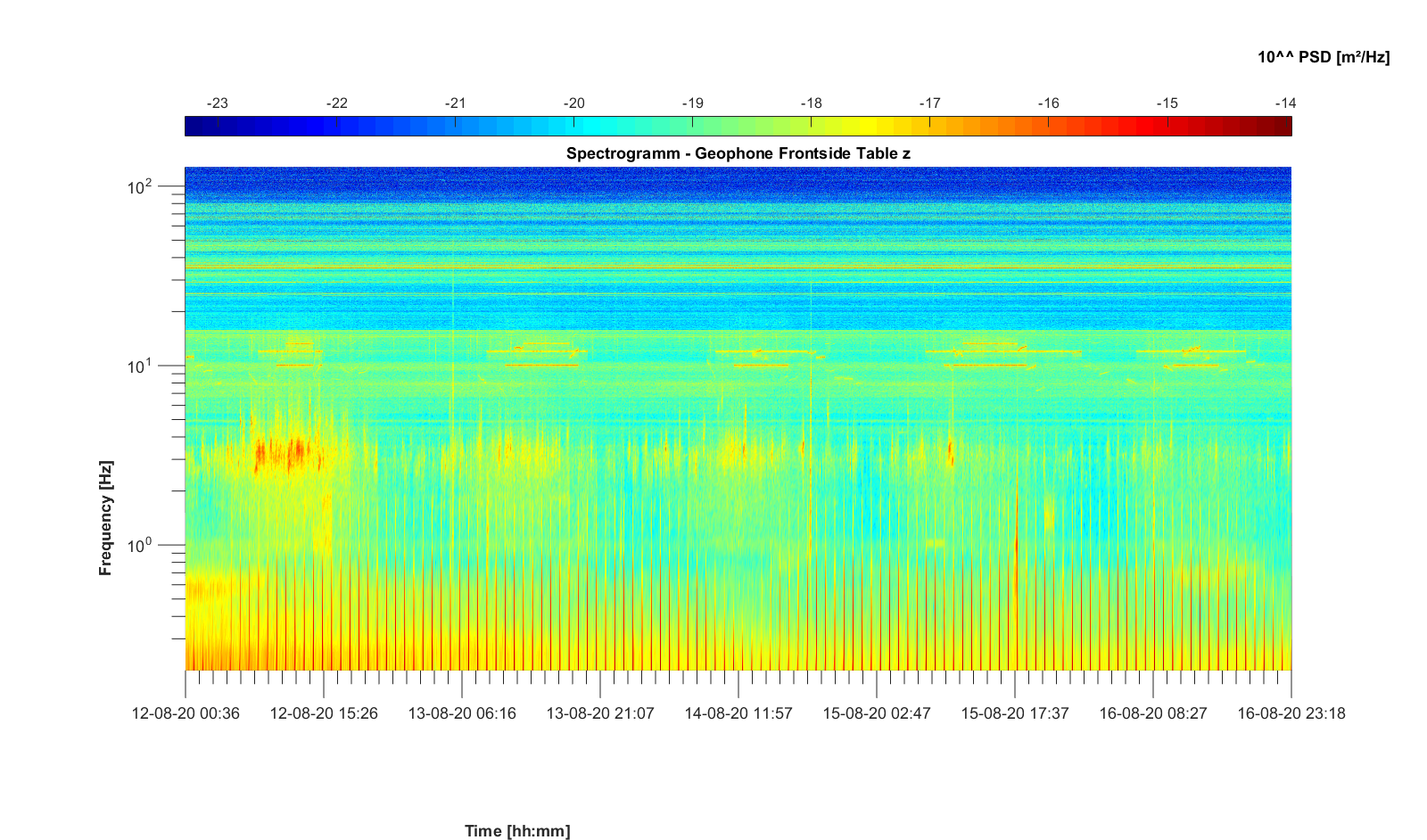
Task: Click the '10^^ PSD [m²/Hz]' colorbar label
Action: 1323,57
